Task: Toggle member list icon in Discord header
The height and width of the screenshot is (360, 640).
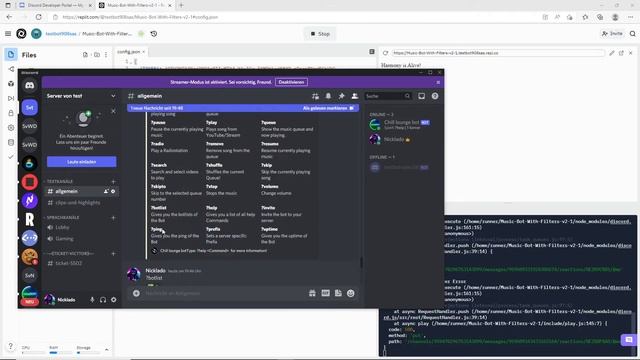Action: coord(355,96)
